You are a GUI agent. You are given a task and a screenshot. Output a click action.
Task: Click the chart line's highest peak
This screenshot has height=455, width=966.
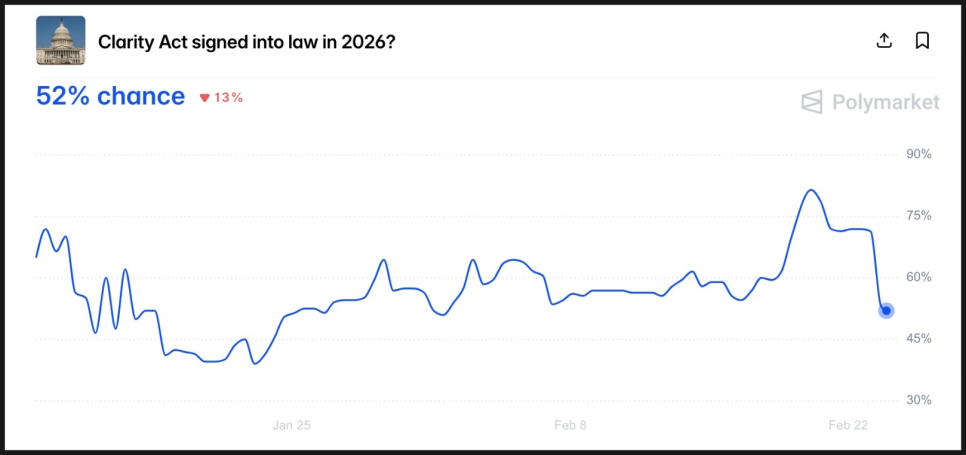click(810, 190)
